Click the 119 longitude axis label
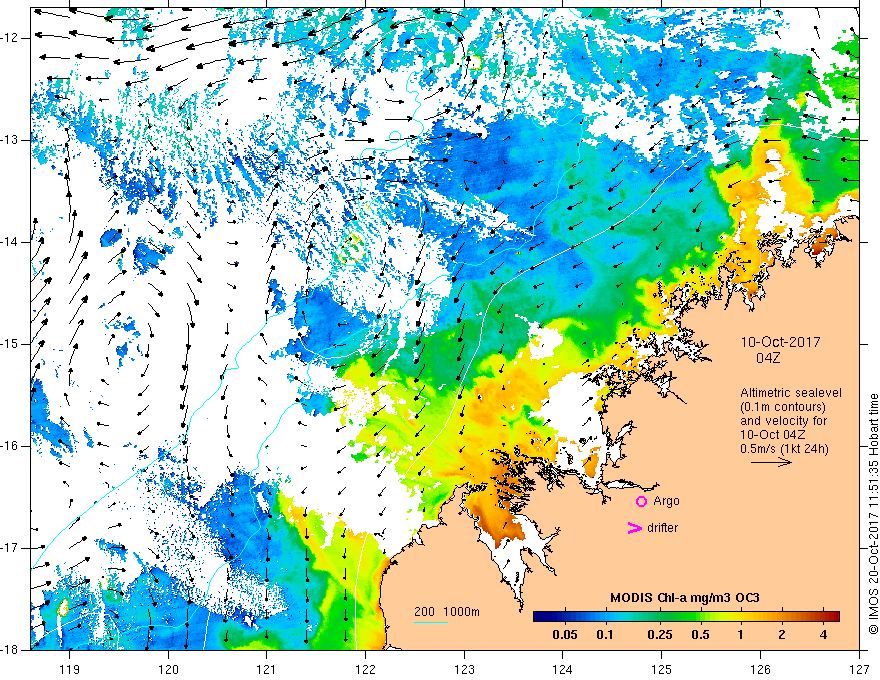This screenshot has width=880, height=680. 70,669
